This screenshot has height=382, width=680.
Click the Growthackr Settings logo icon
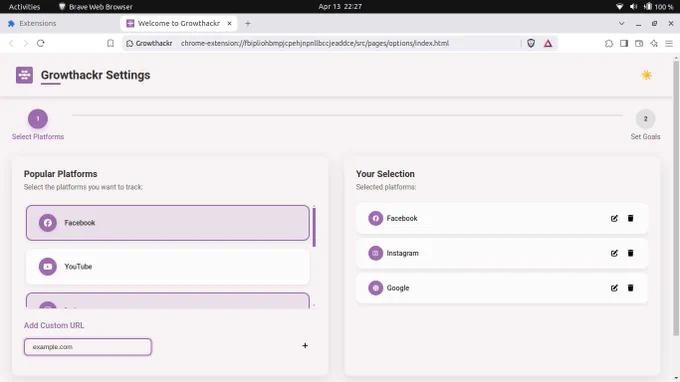coord(24,75)
